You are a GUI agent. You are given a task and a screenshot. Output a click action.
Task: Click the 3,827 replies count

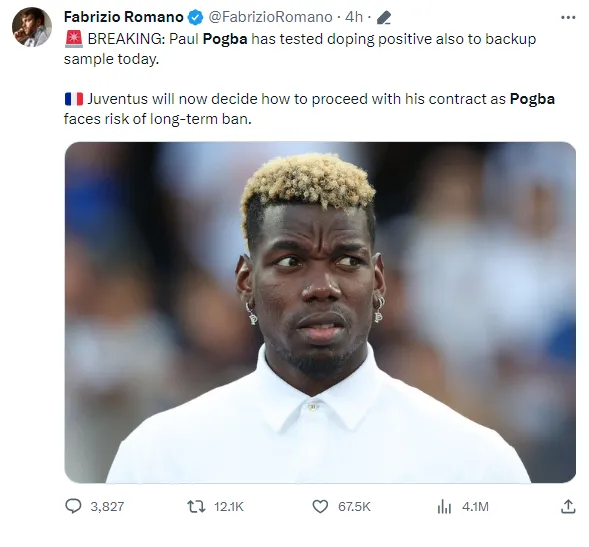click(x=107, y=506)
